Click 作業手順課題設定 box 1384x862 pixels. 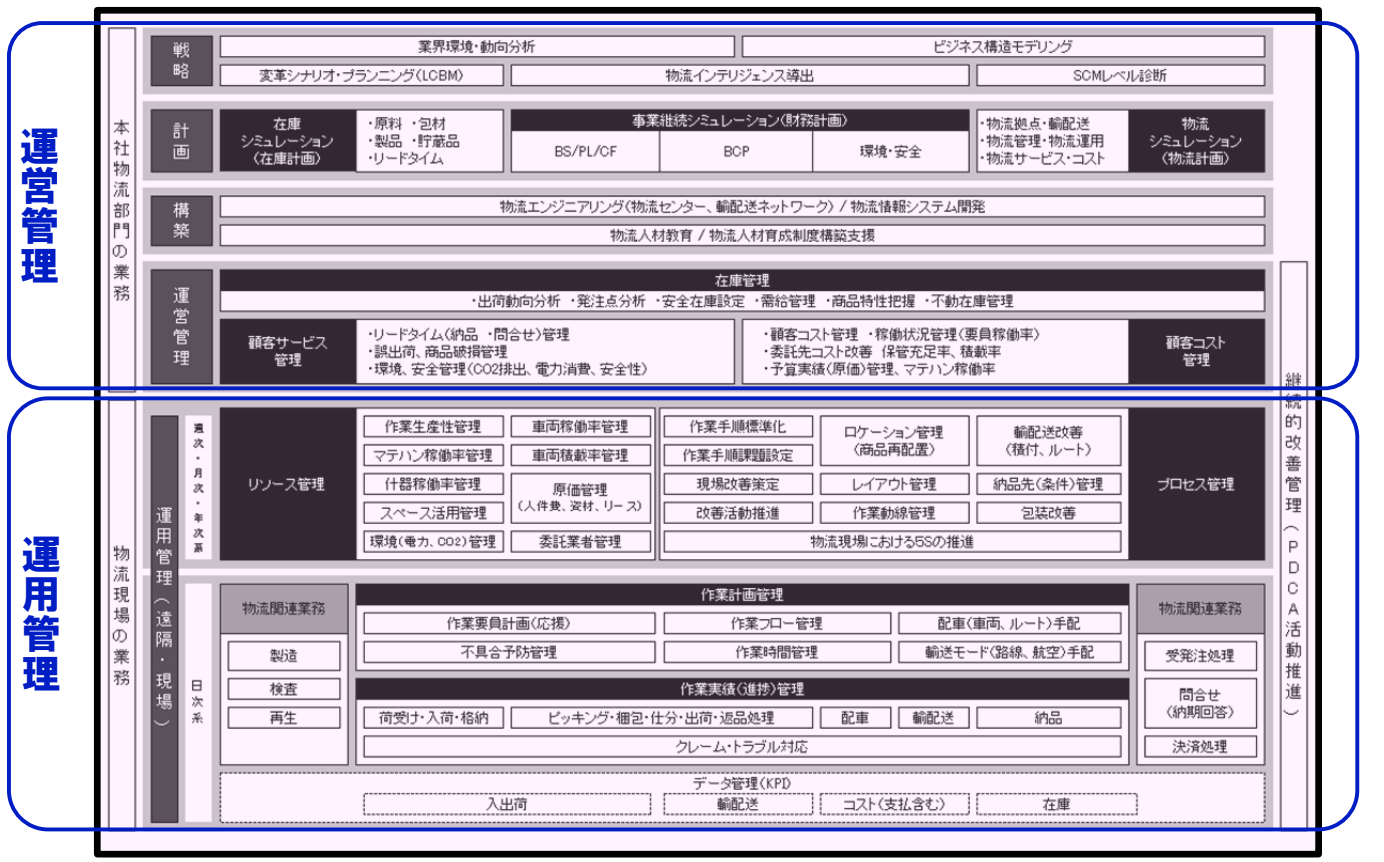coord(738,455)
